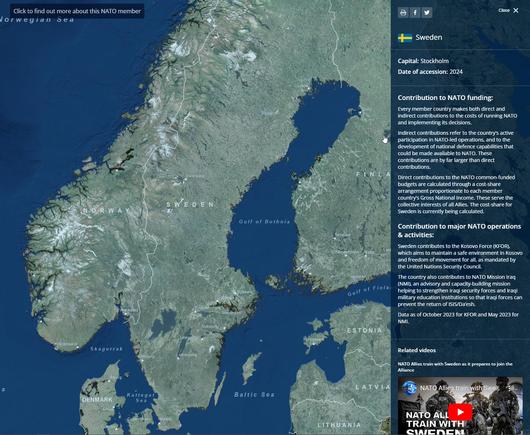Click the 'Data as of October 2023' note
Viewport: 530px width, 435px height.
point(458,318)
